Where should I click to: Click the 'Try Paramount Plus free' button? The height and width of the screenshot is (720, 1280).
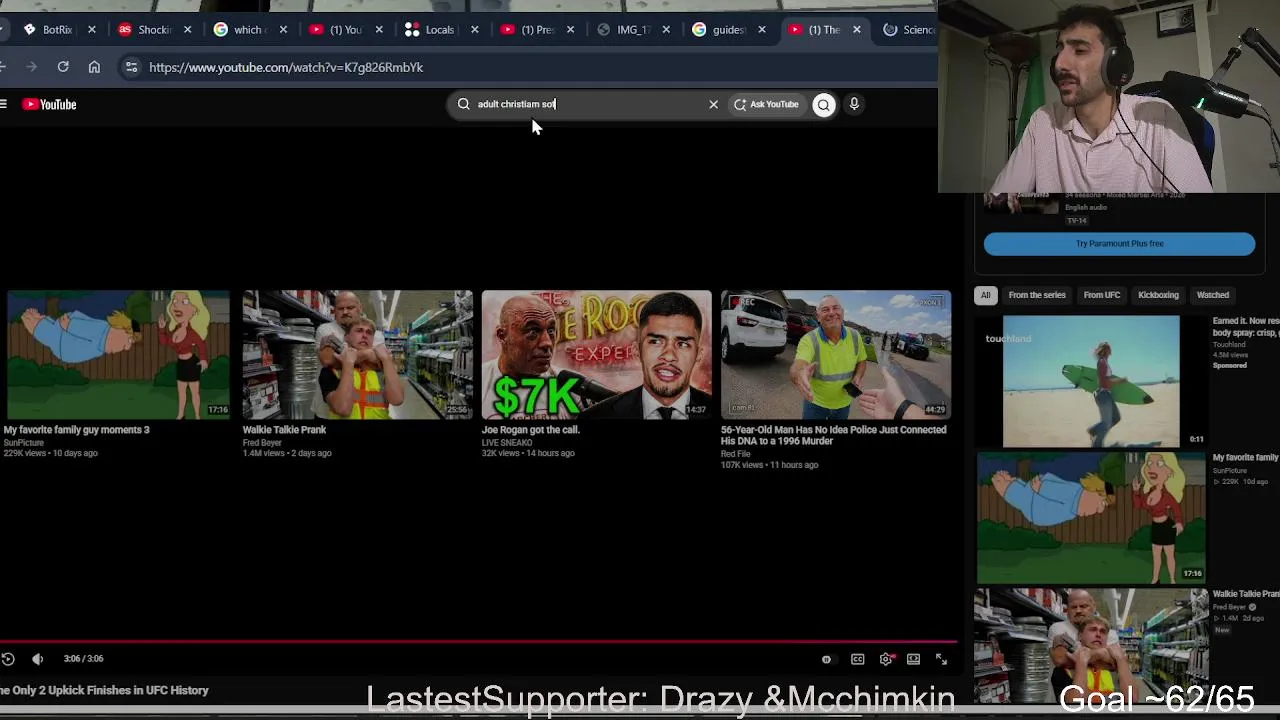[x=1119, y=244]
